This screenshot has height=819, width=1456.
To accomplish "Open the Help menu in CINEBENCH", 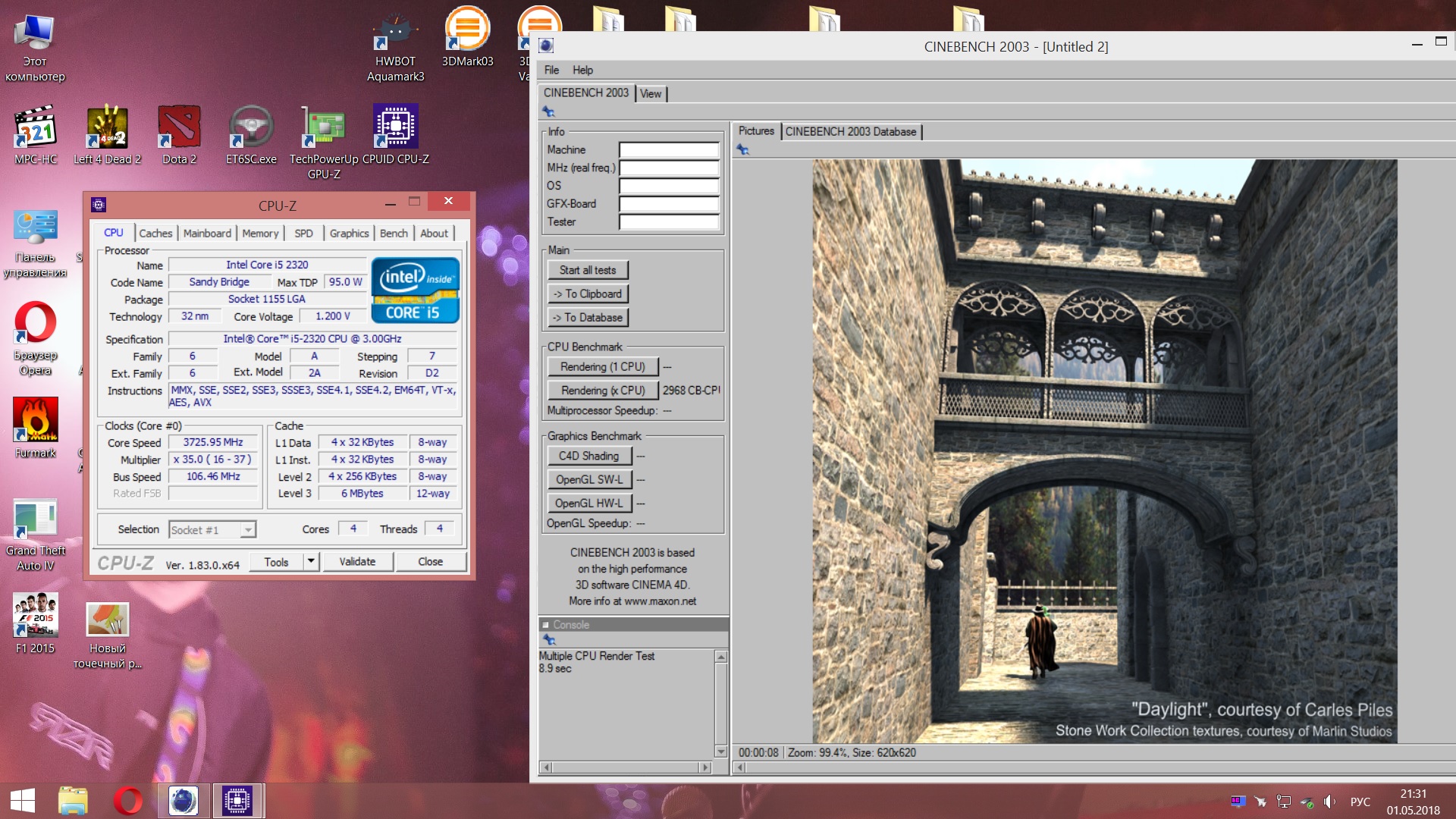I will click(x=582, y=70).
